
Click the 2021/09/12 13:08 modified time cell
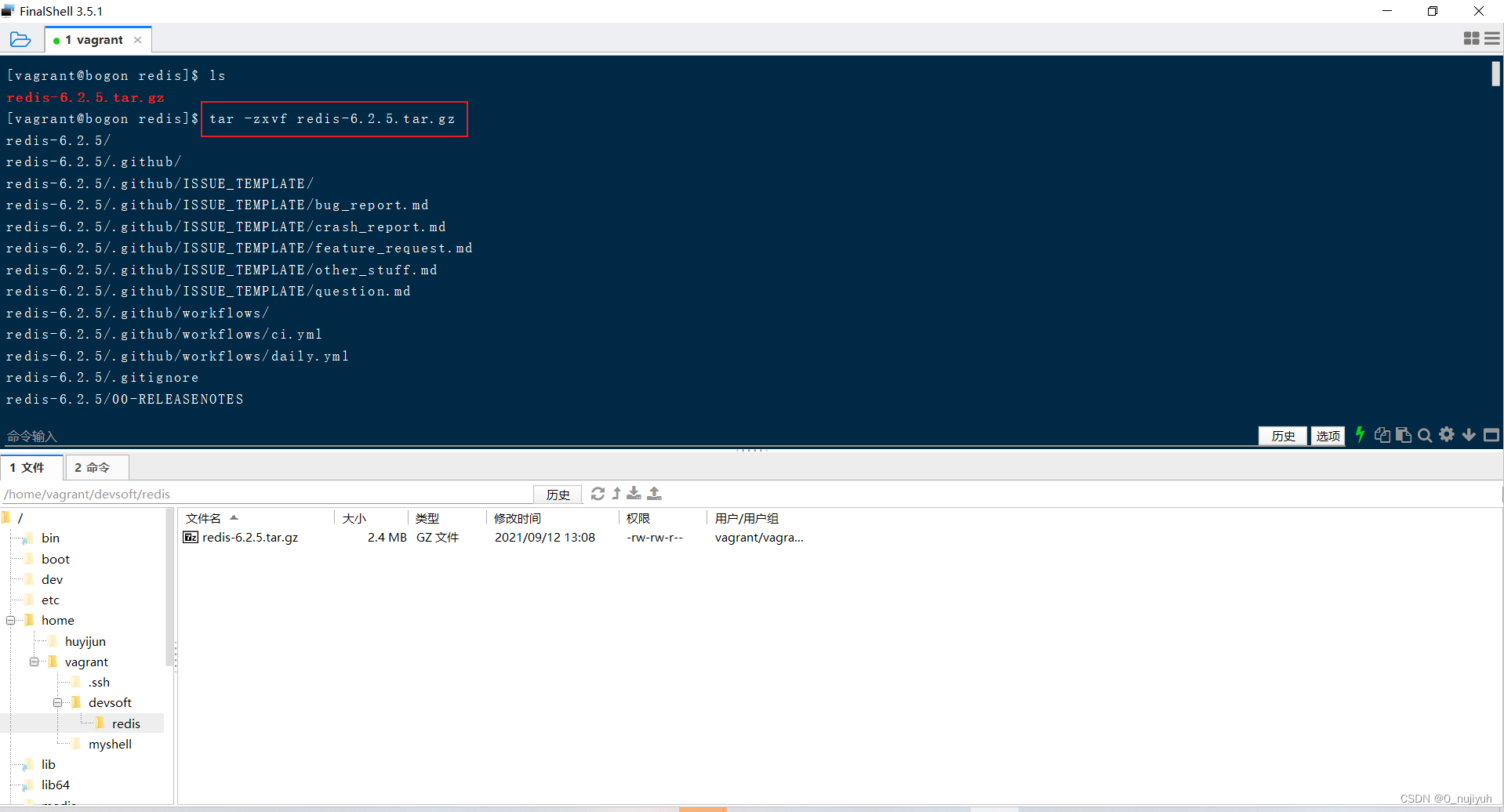pos(545,538)
